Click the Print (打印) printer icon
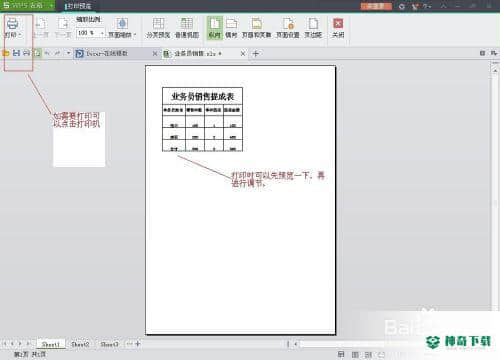 (12, 24)
